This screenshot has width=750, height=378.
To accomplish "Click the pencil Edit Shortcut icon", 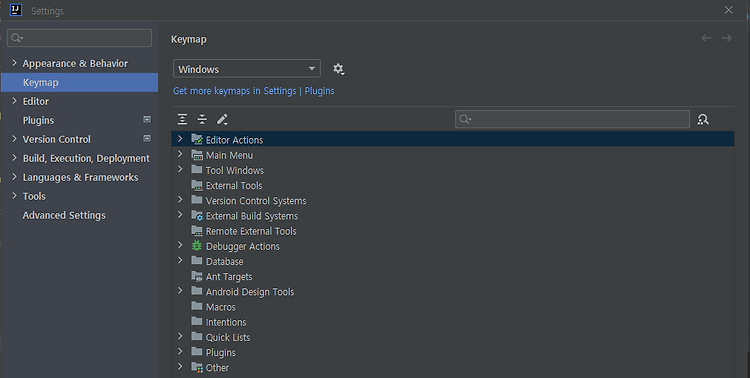I will [x=222, y=119].
